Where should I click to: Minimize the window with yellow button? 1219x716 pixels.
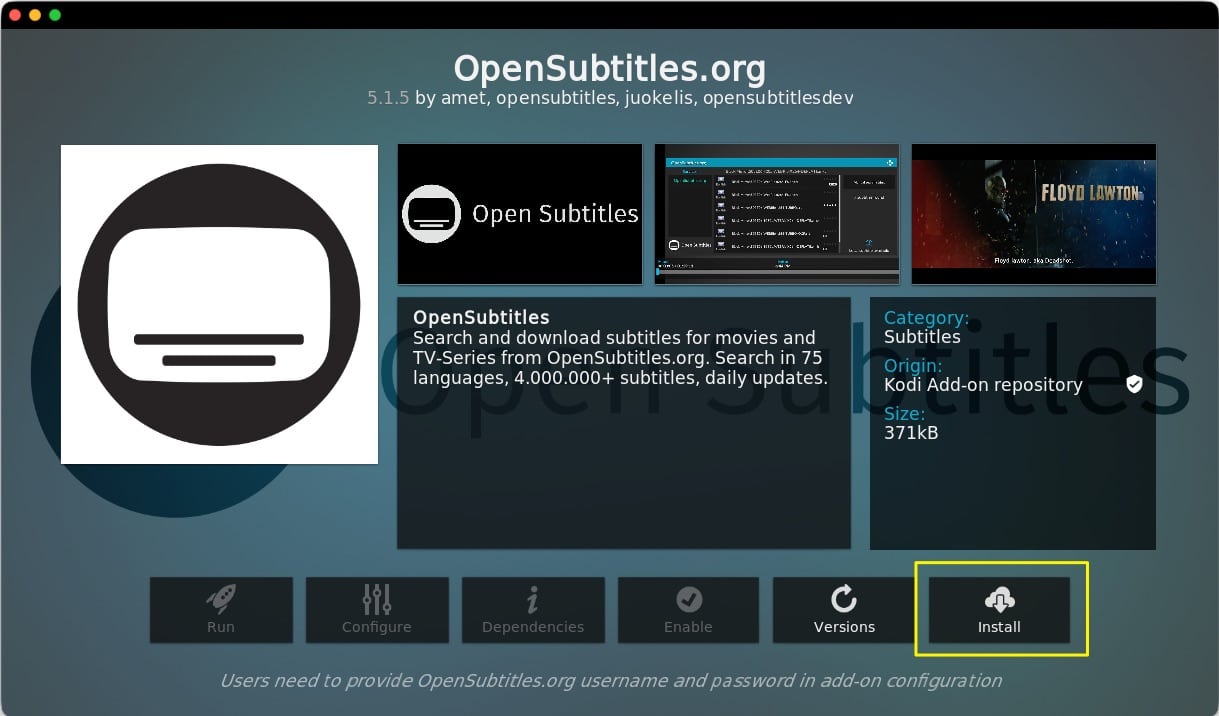(34, 15)
